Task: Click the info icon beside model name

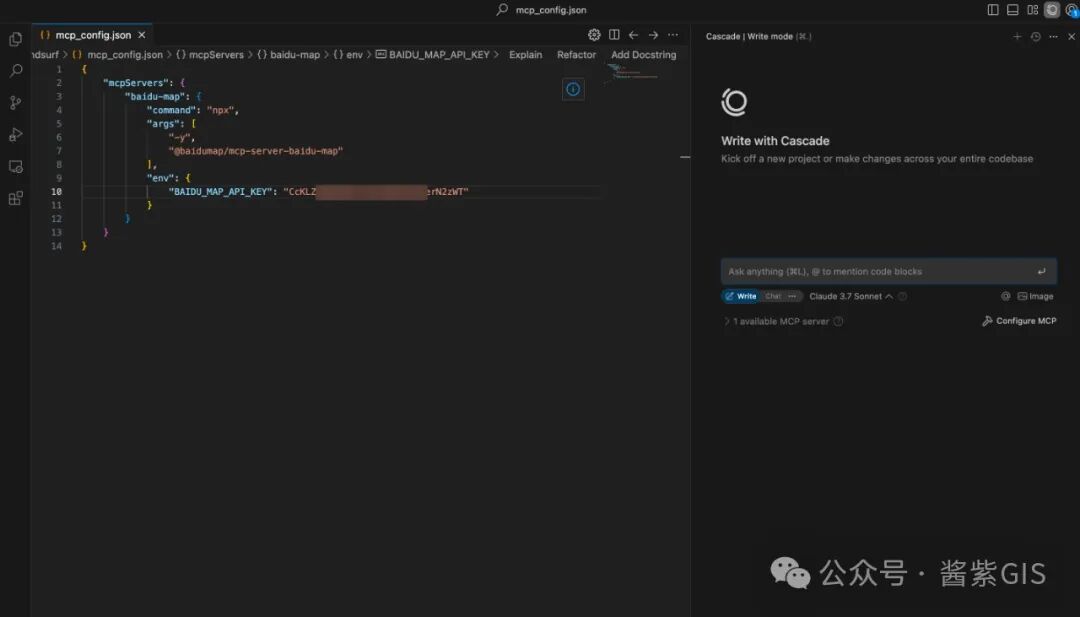Action: pos(902,296)
